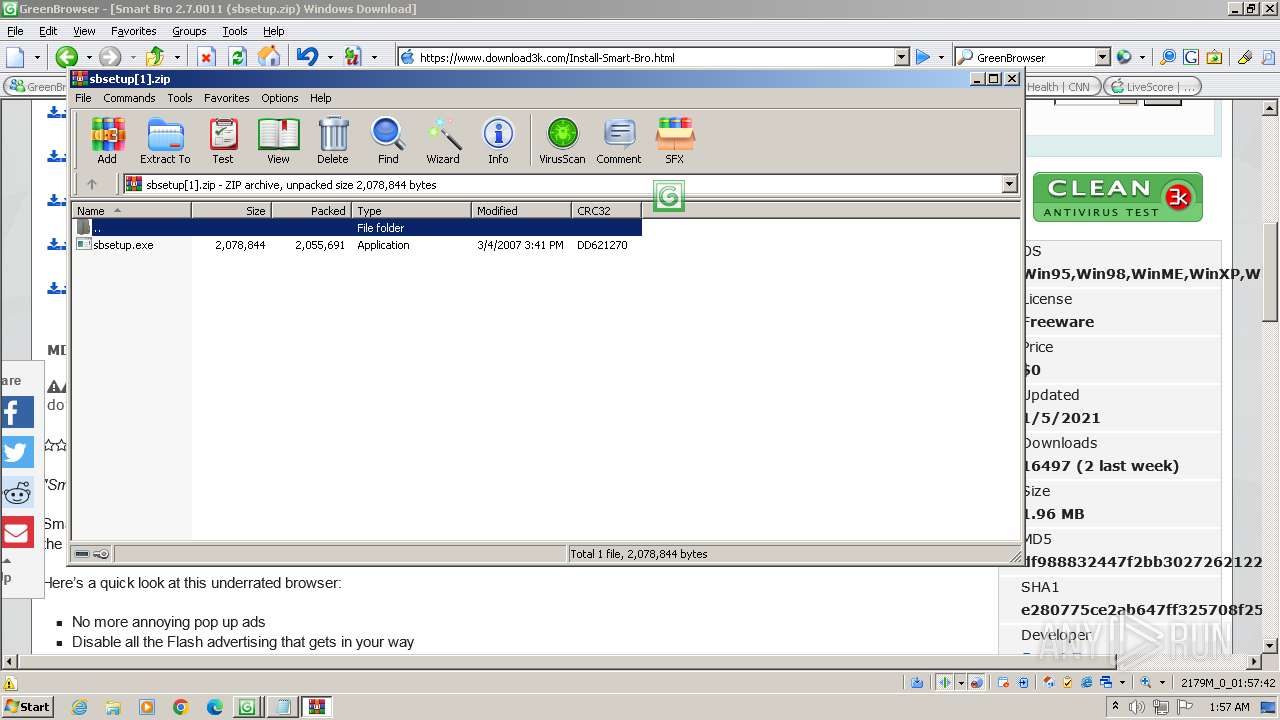Screen dimensions: 1280x720
Task: Sort list by CRC32 column
Action: [x=606, y=210]
